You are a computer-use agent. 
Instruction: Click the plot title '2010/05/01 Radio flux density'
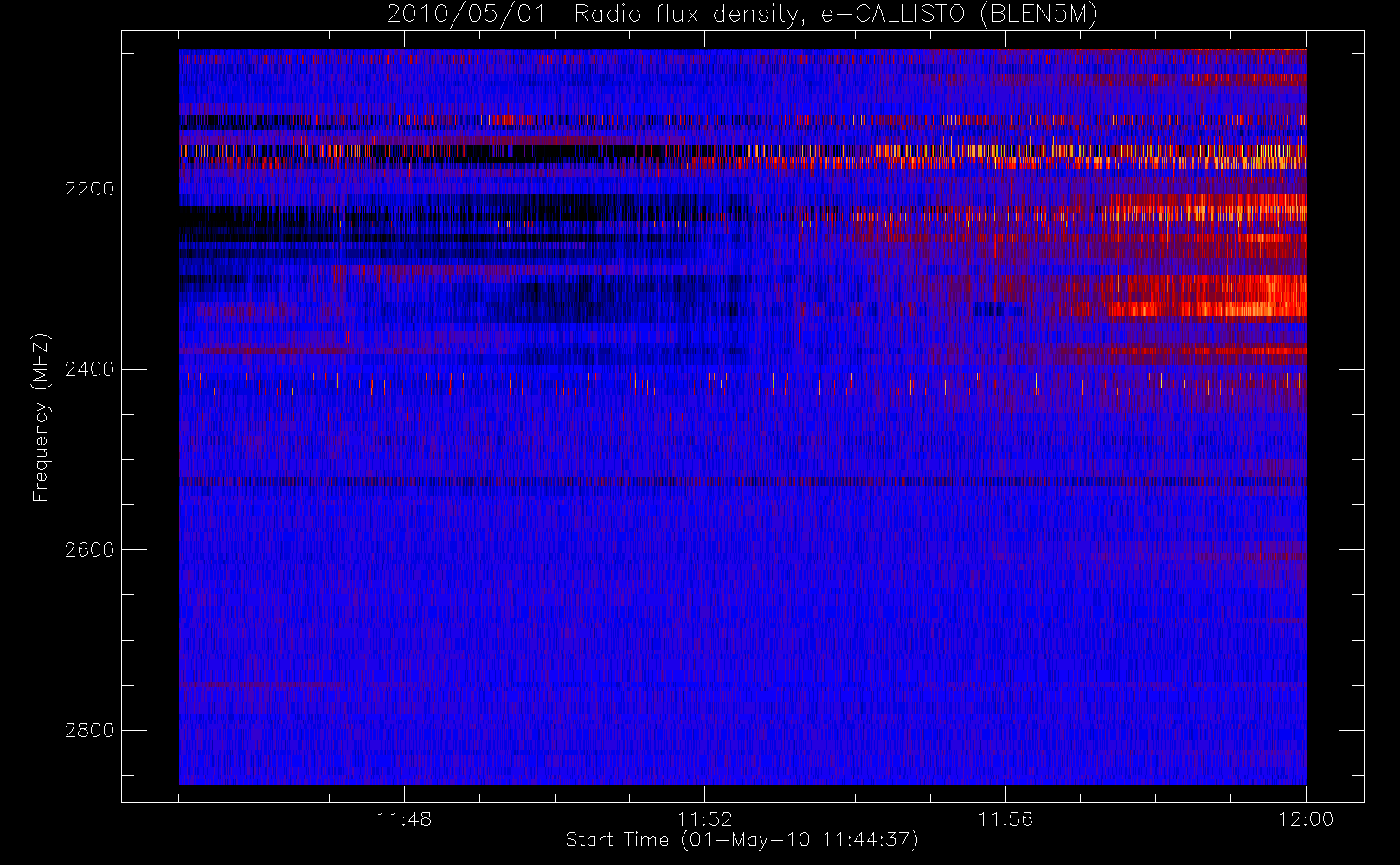(742, 15)
